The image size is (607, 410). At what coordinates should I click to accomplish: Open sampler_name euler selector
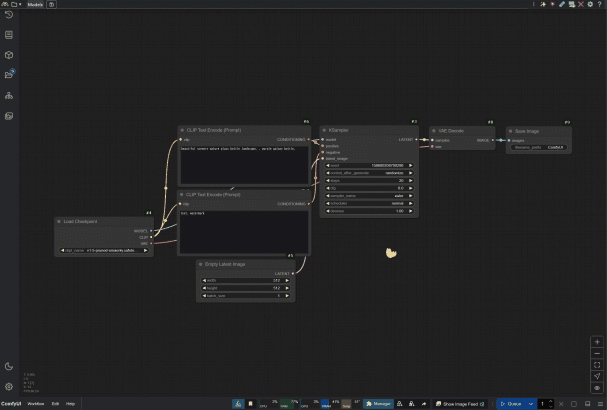369,196
